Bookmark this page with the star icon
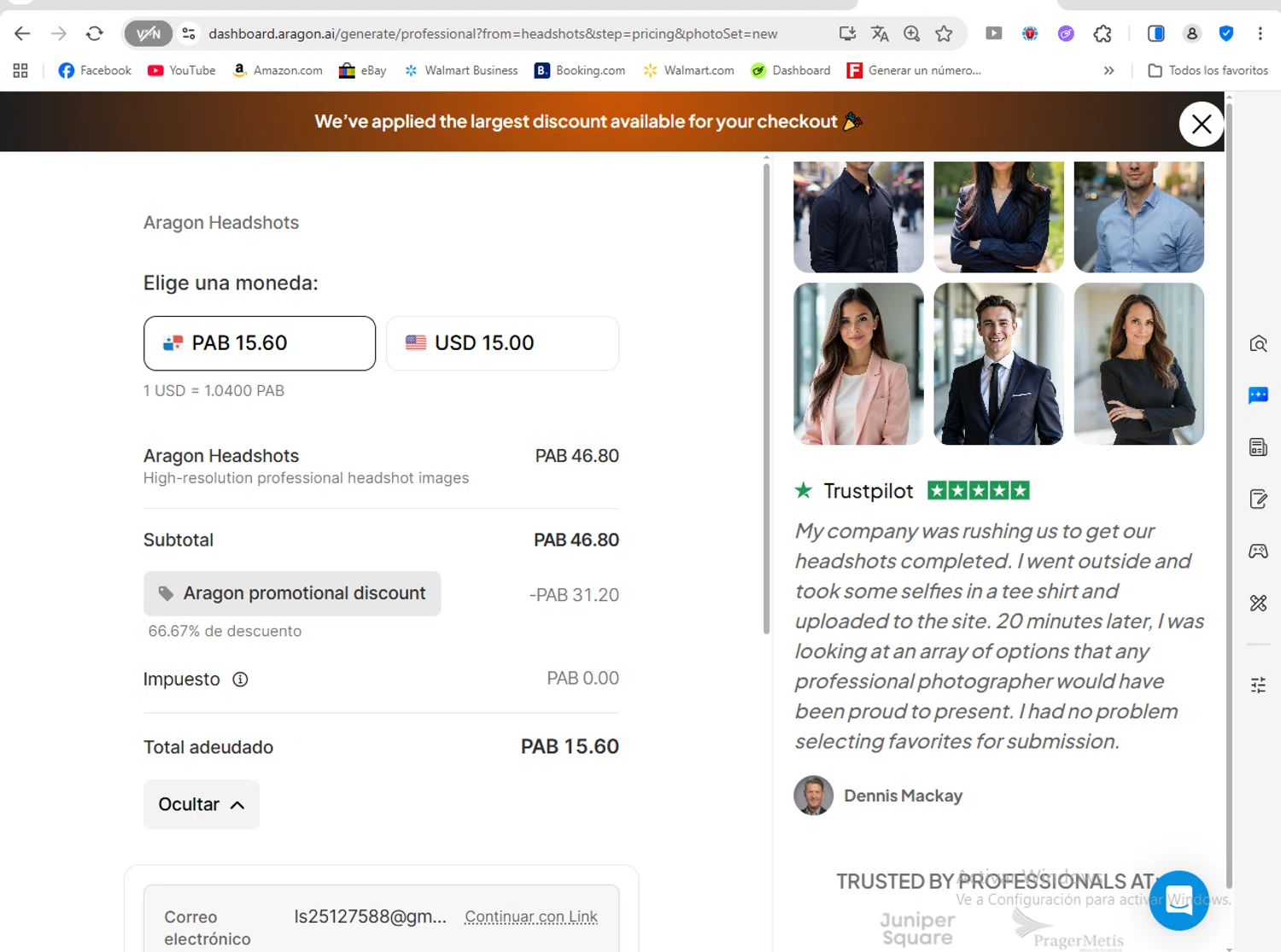This screenshot has height=952, width=1281. (x=944, y=33)
